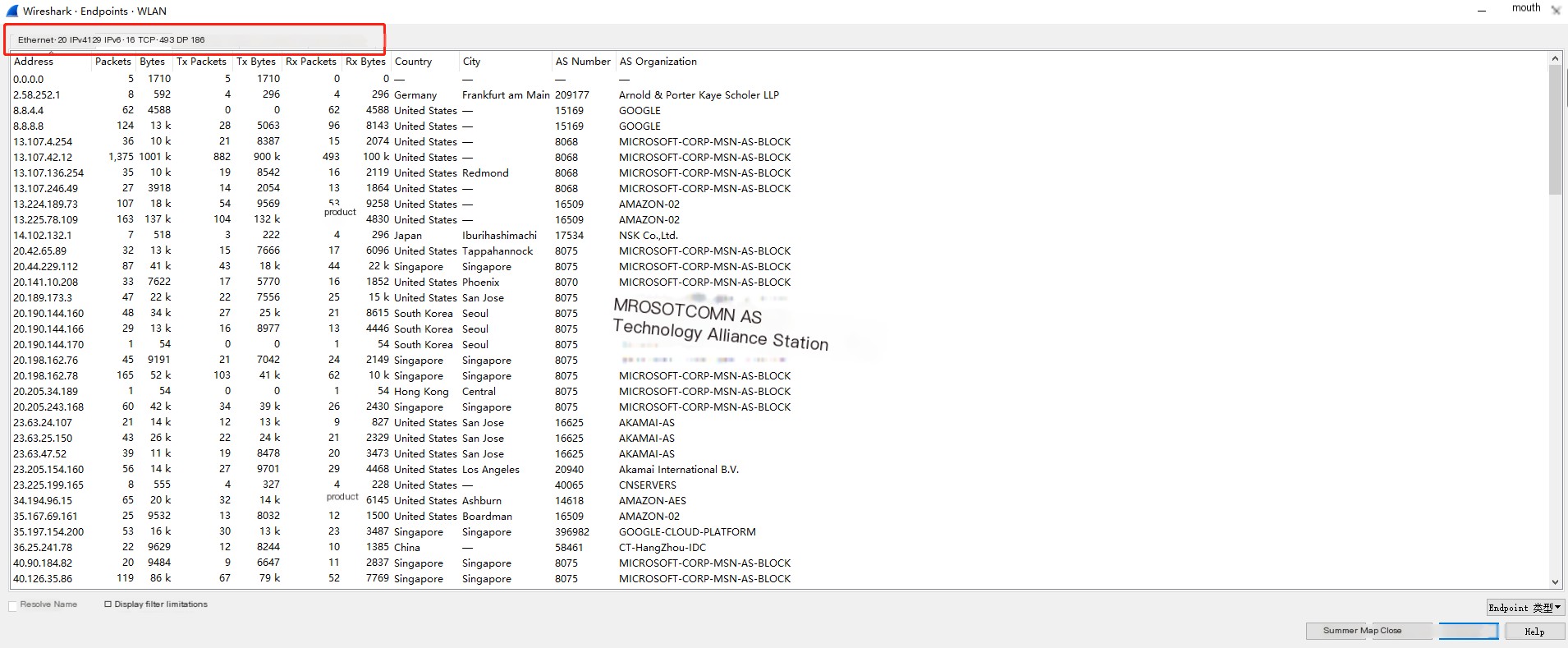The width and height of the screenshot is (1568, 648).
Task: Select the 36.25.241.78 China row
Action: [778, 547]
